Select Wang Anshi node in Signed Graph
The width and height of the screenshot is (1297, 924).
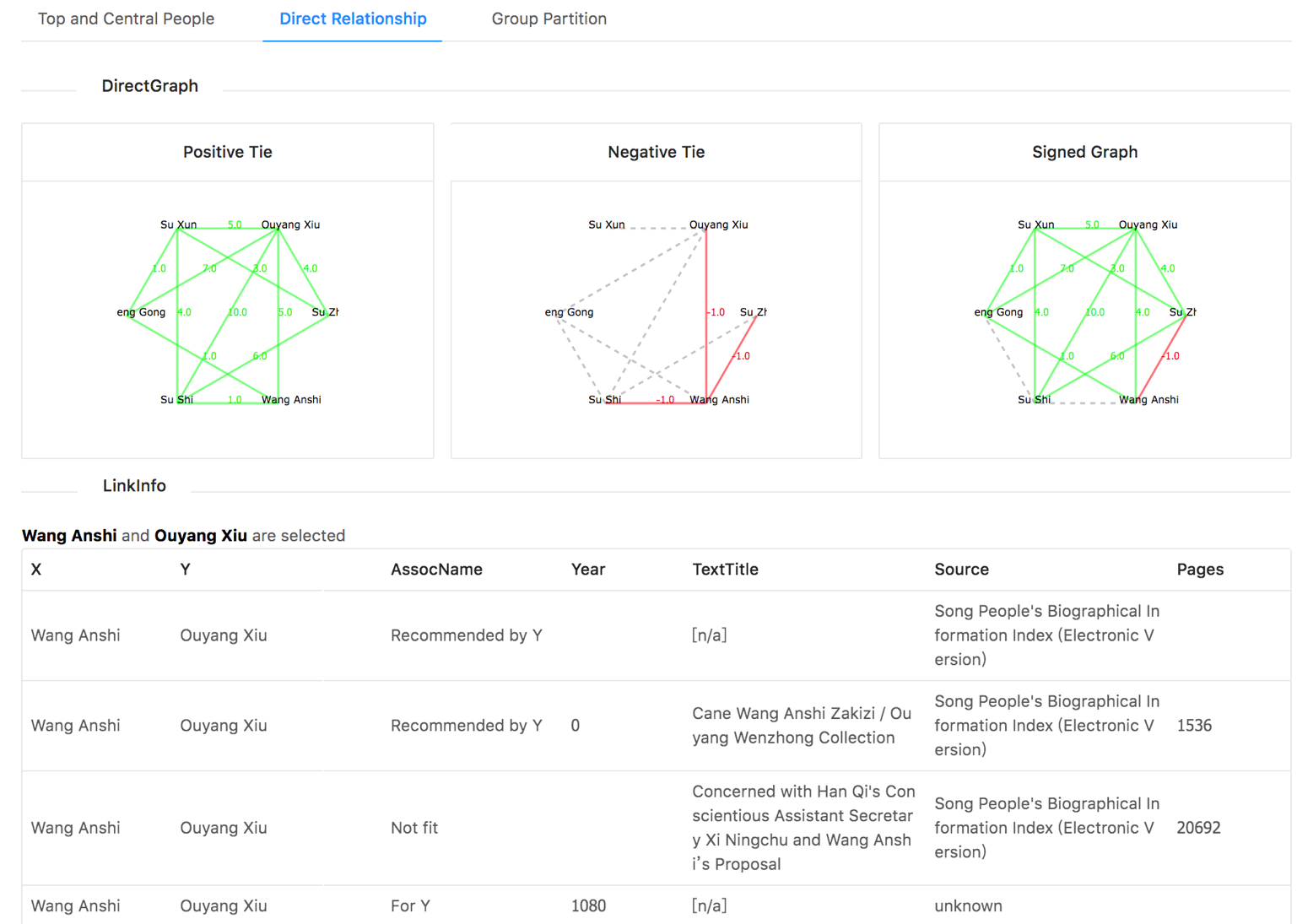coord(1148,399)
